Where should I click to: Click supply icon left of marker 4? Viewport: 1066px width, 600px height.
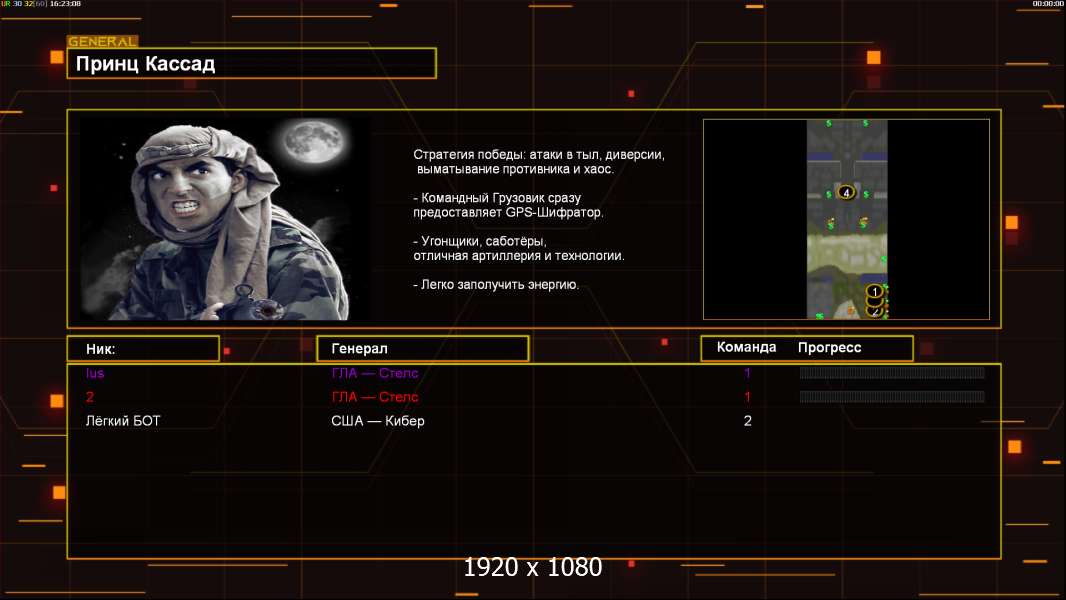point(829,194)
